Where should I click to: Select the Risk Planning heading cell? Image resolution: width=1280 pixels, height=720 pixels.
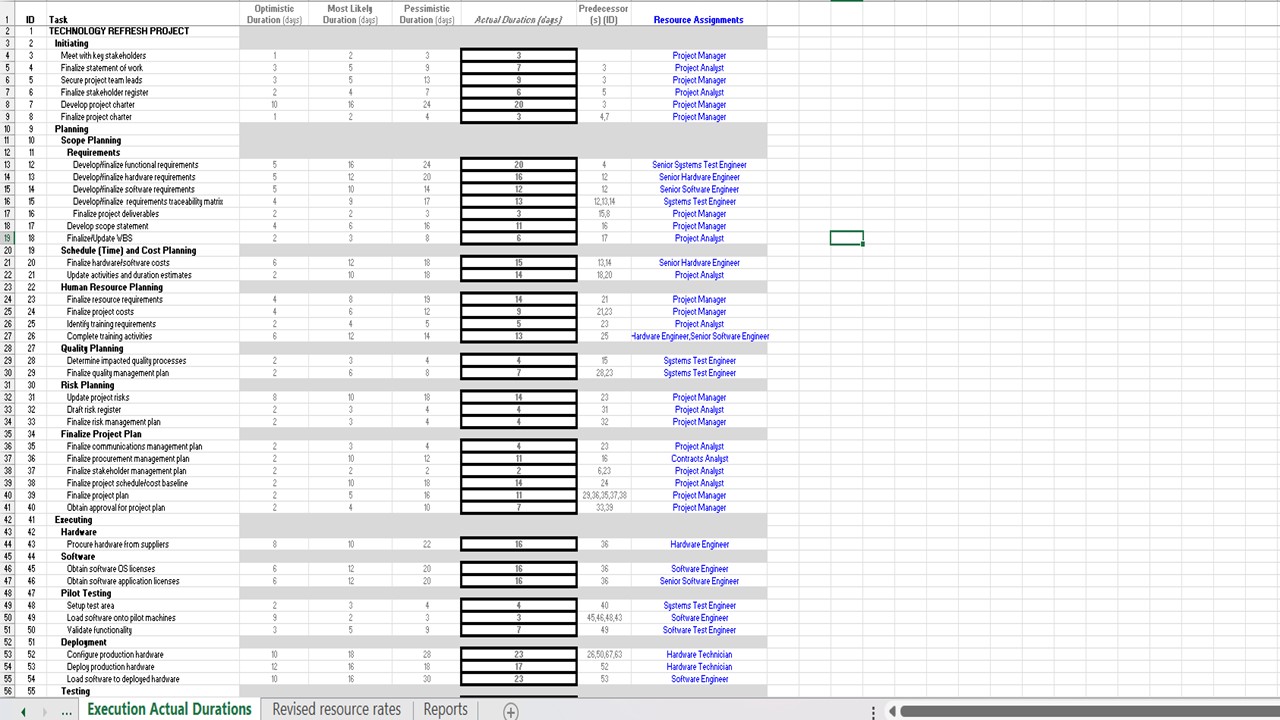point(88,385)
